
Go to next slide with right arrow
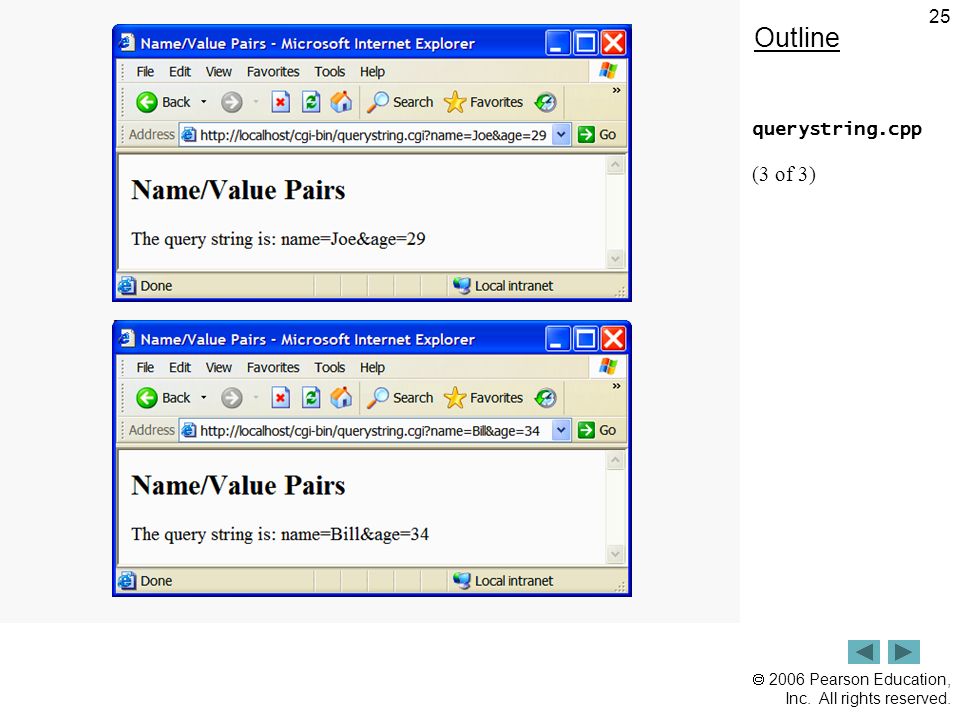(904, 652)
